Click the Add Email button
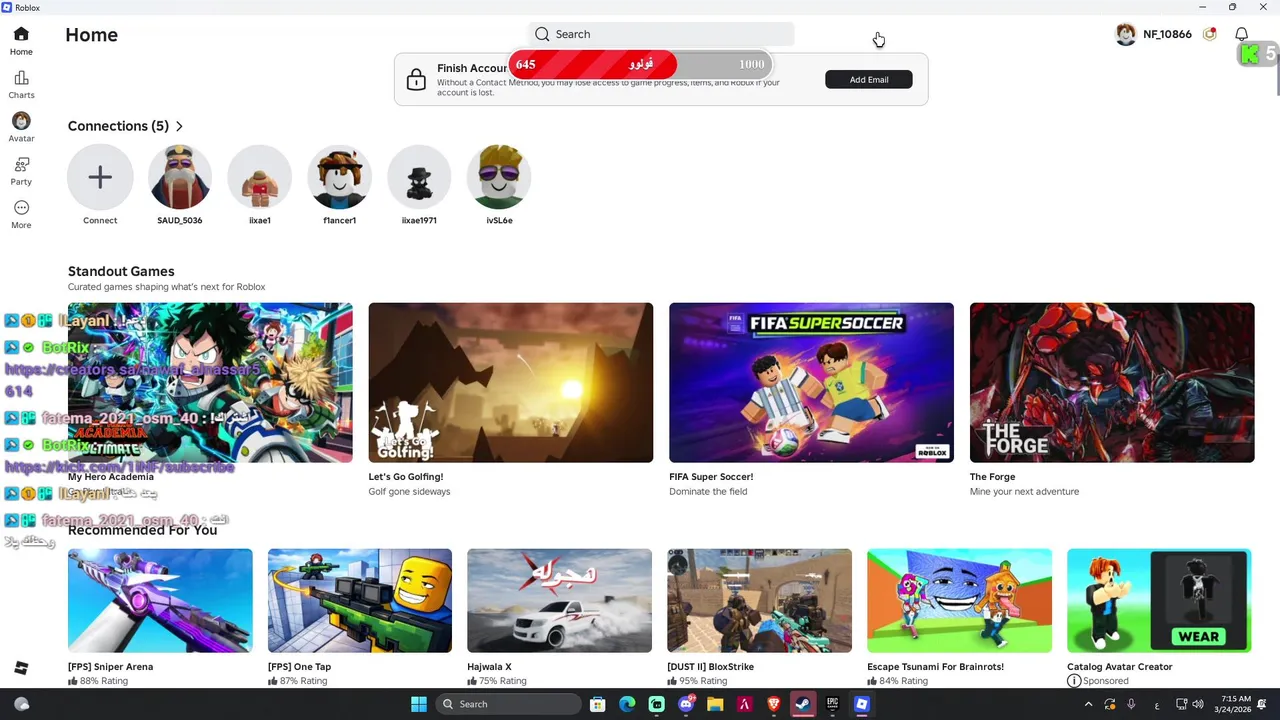1280x720 pixels. 869,79
